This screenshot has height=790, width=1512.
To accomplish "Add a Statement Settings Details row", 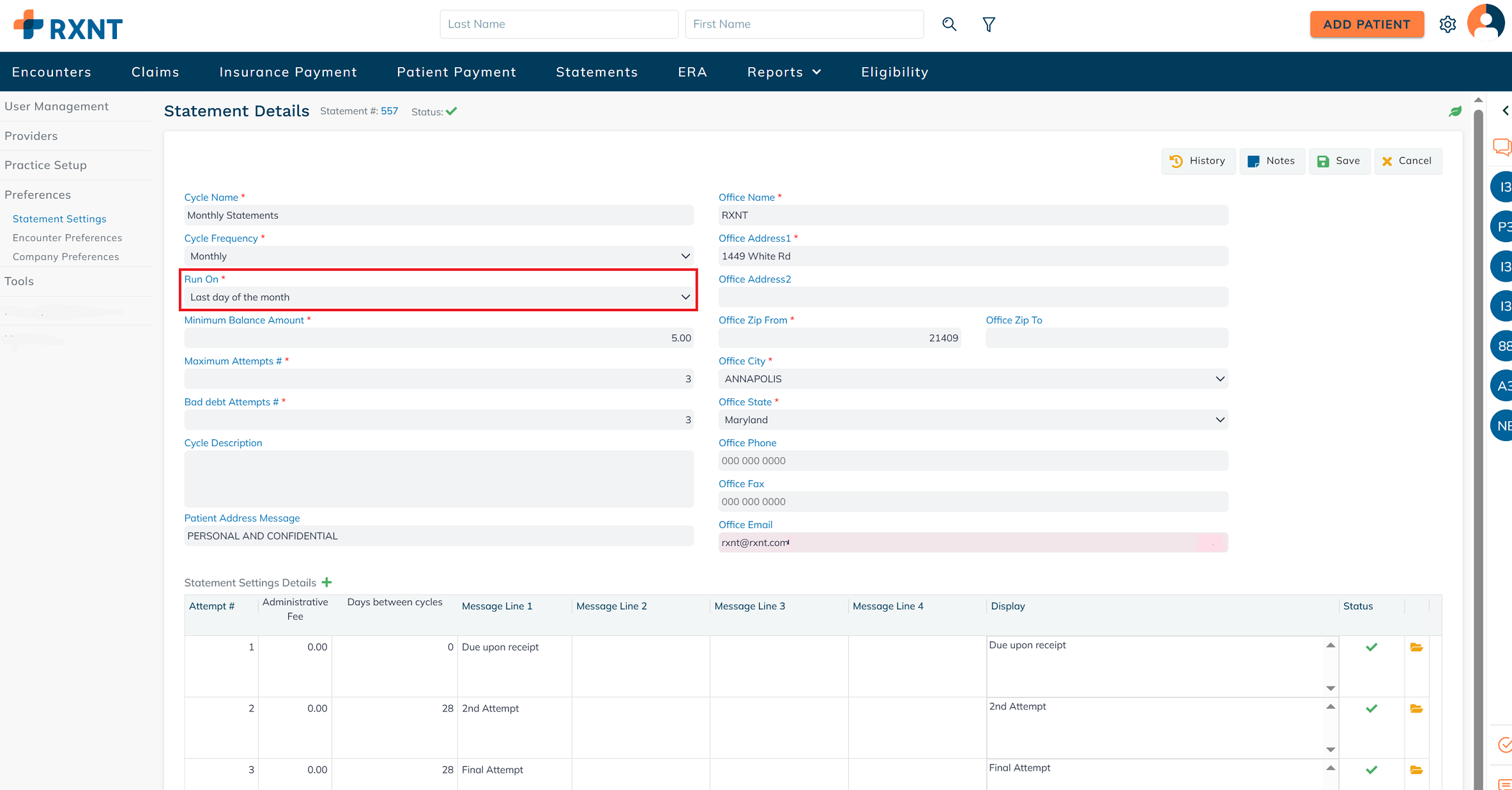I will [x=327, y=582].
